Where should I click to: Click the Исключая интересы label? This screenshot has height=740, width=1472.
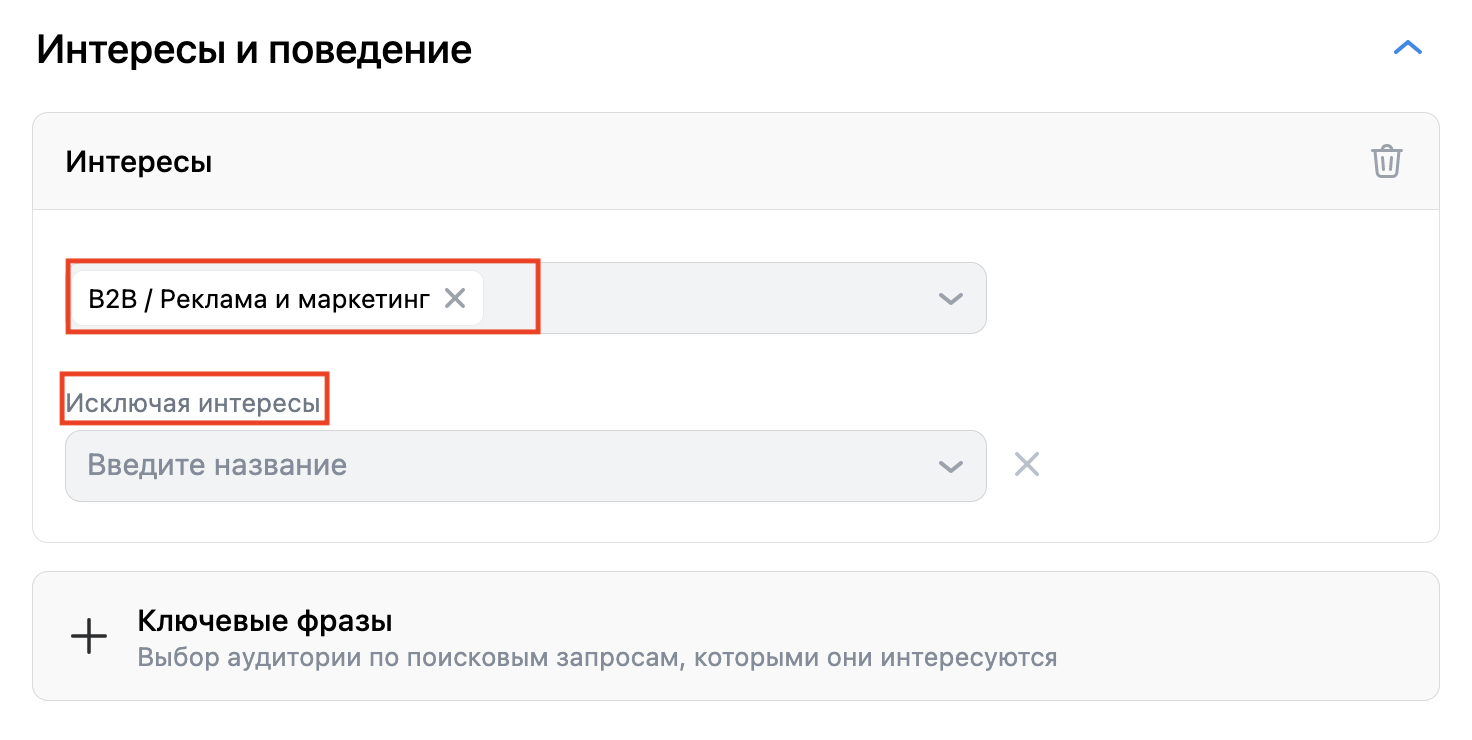[x=194, y=404]
